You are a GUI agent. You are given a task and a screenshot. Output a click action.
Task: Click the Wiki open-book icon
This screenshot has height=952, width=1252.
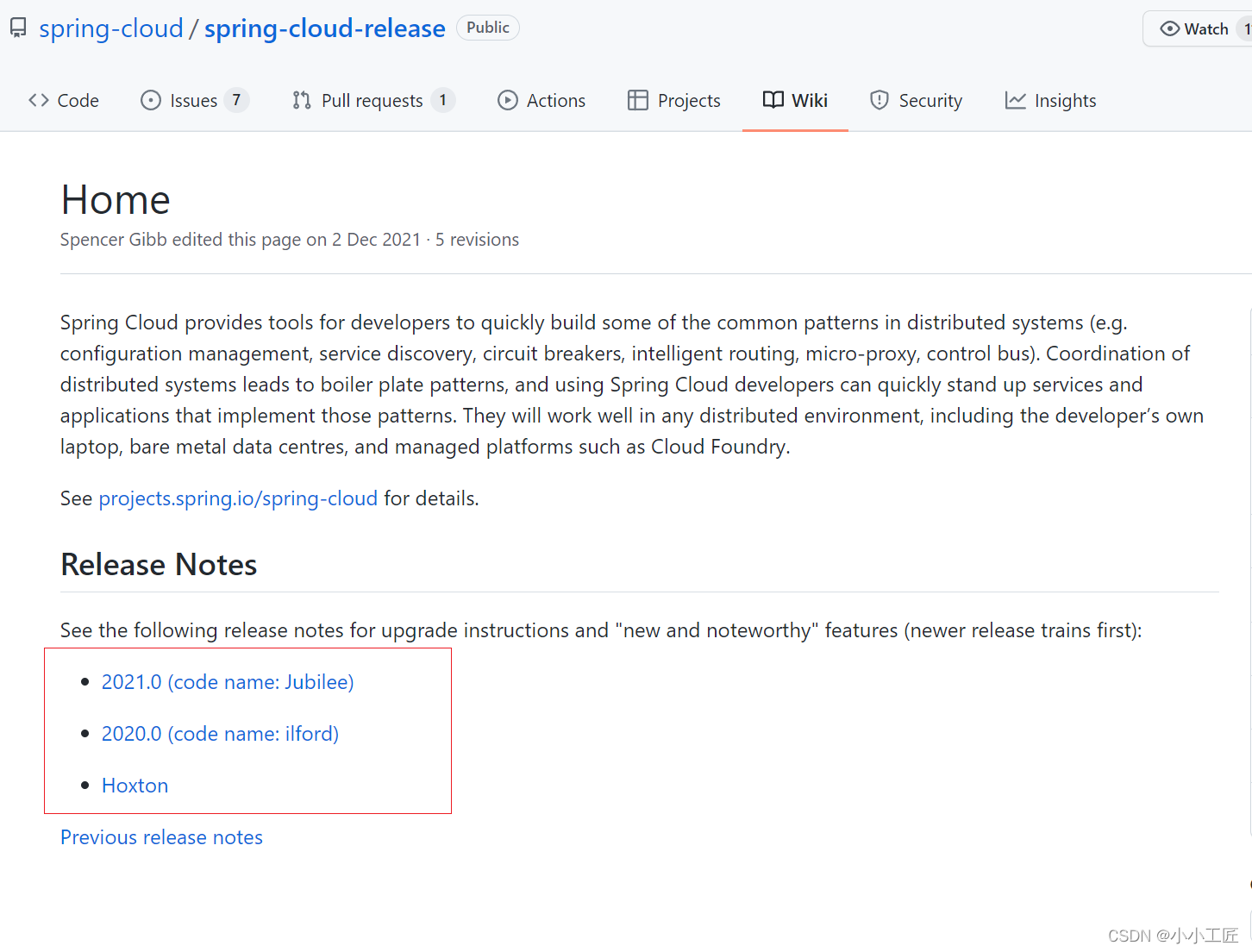point(773,101)
